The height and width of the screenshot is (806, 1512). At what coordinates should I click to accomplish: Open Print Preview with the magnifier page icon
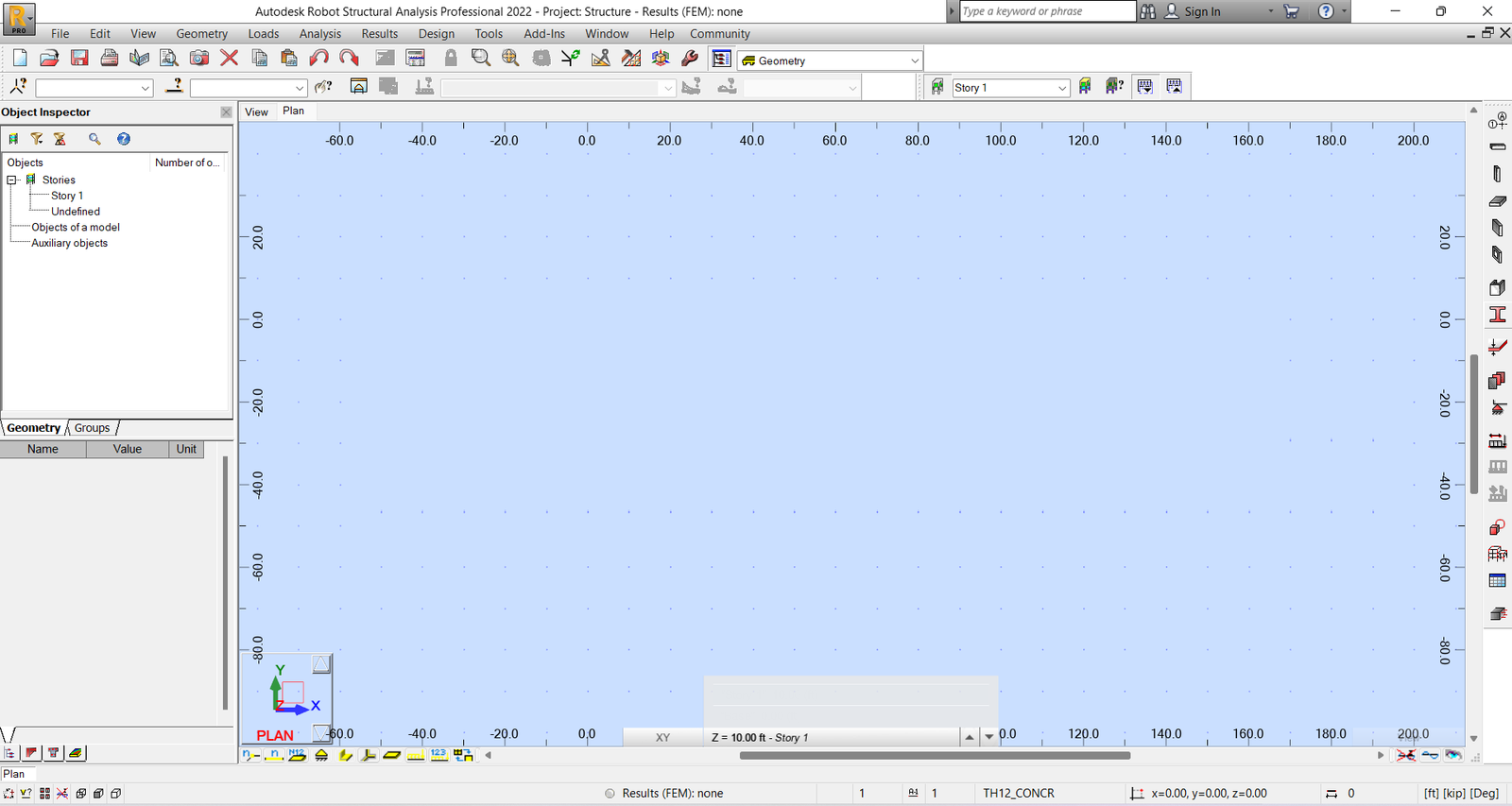[169, 59]
